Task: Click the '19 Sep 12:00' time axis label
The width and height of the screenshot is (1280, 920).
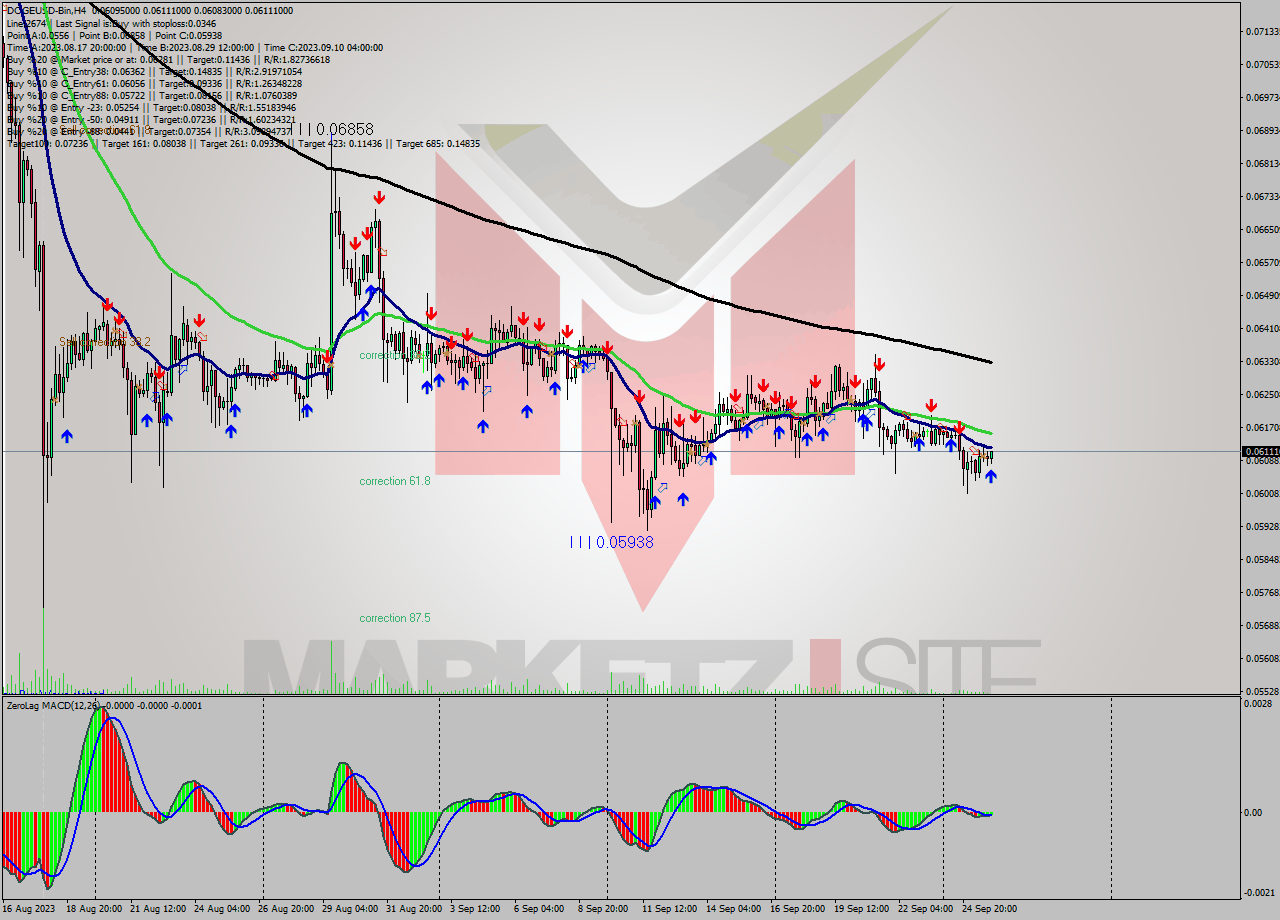Action: [863, 909]
